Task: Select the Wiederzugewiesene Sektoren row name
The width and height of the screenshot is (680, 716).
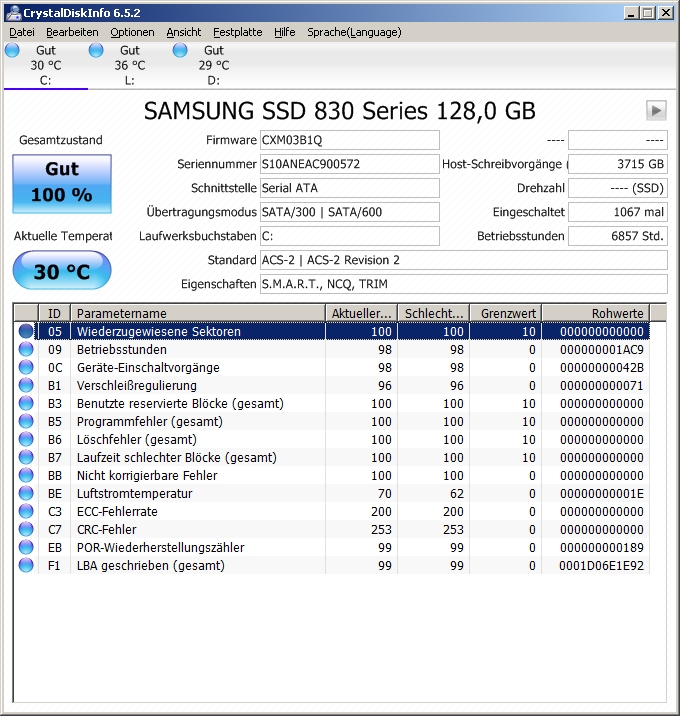Action: [x=158, y=332]
